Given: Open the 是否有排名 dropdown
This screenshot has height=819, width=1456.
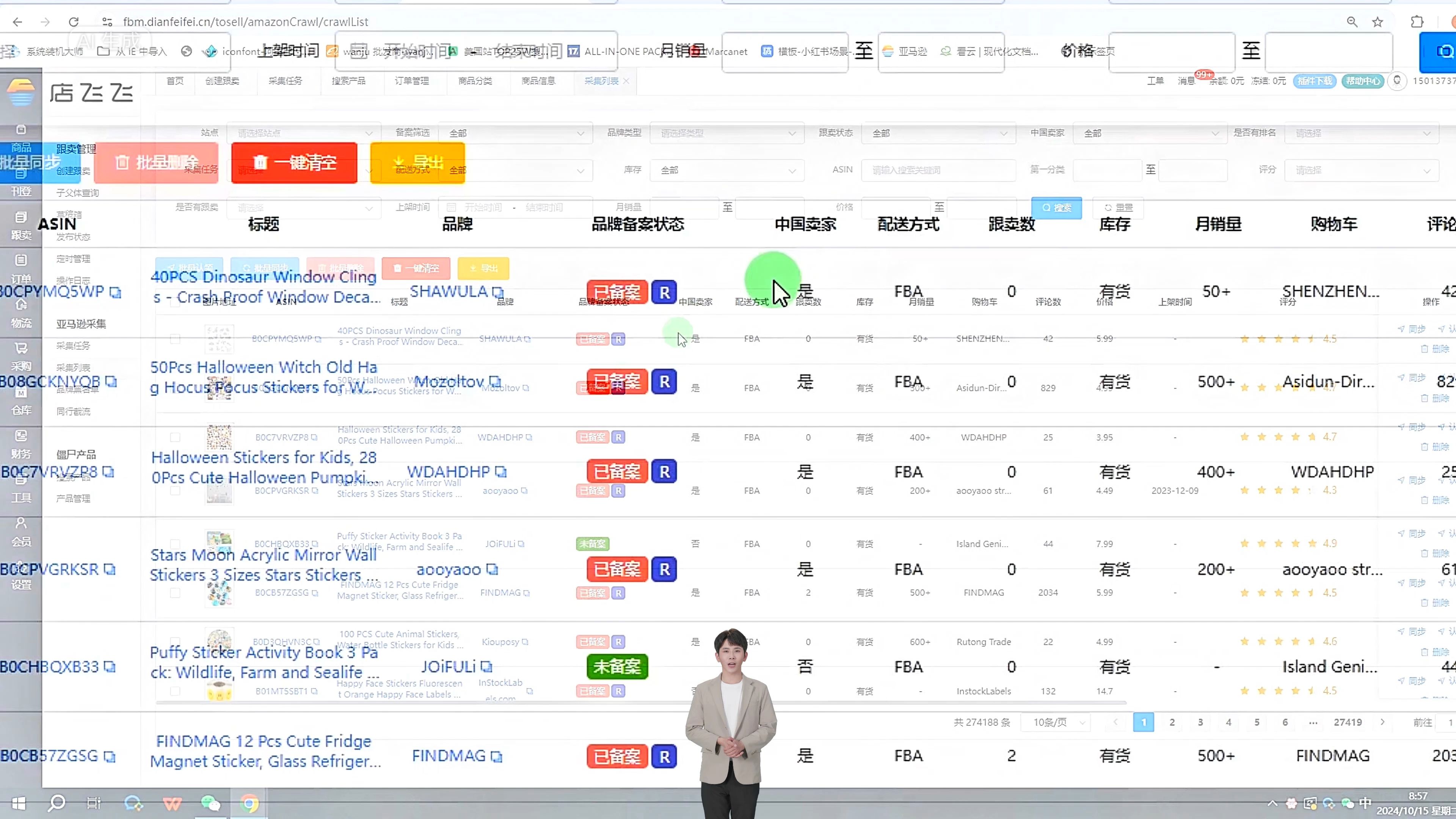Looking at the screenshot, I should coord(1362,133).
